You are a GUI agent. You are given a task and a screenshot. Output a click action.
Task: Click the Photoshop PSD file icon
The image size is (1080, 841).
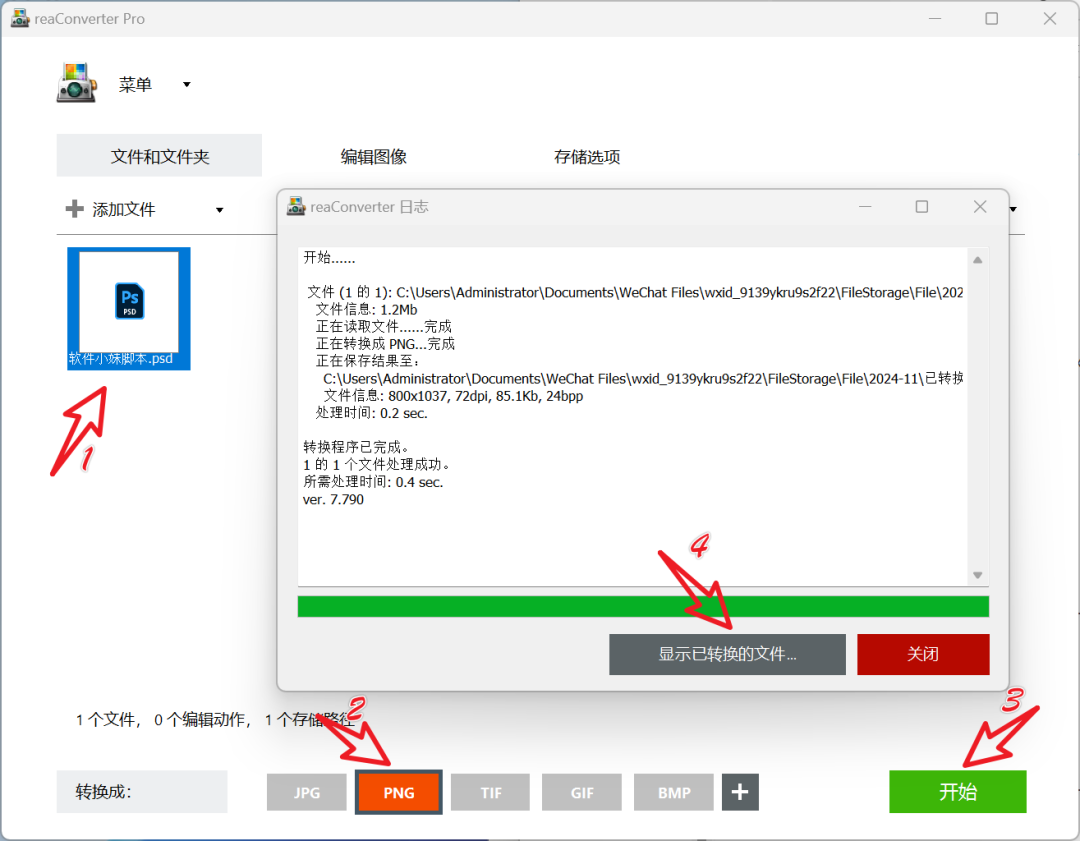click(x=129, y=301)
